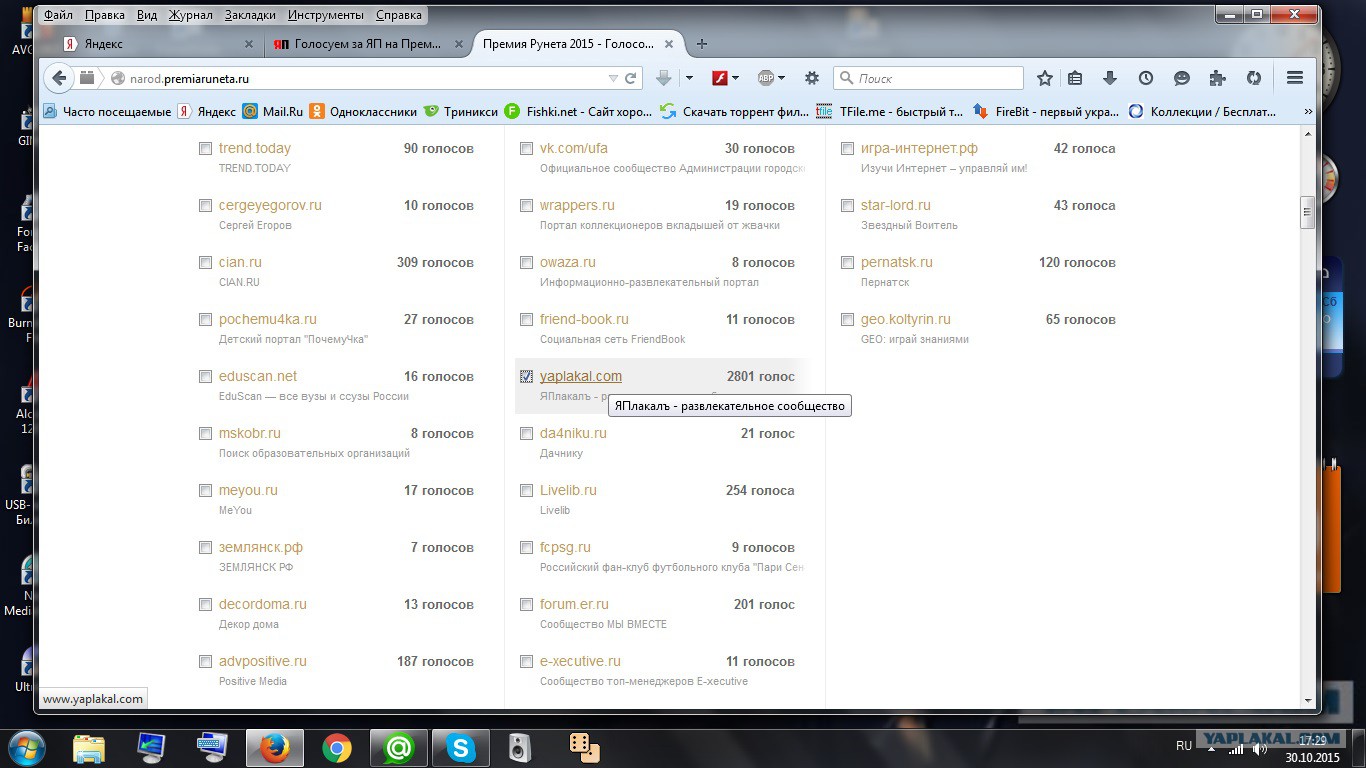Open download button dropdown arrow

click(x=689, y=78)
